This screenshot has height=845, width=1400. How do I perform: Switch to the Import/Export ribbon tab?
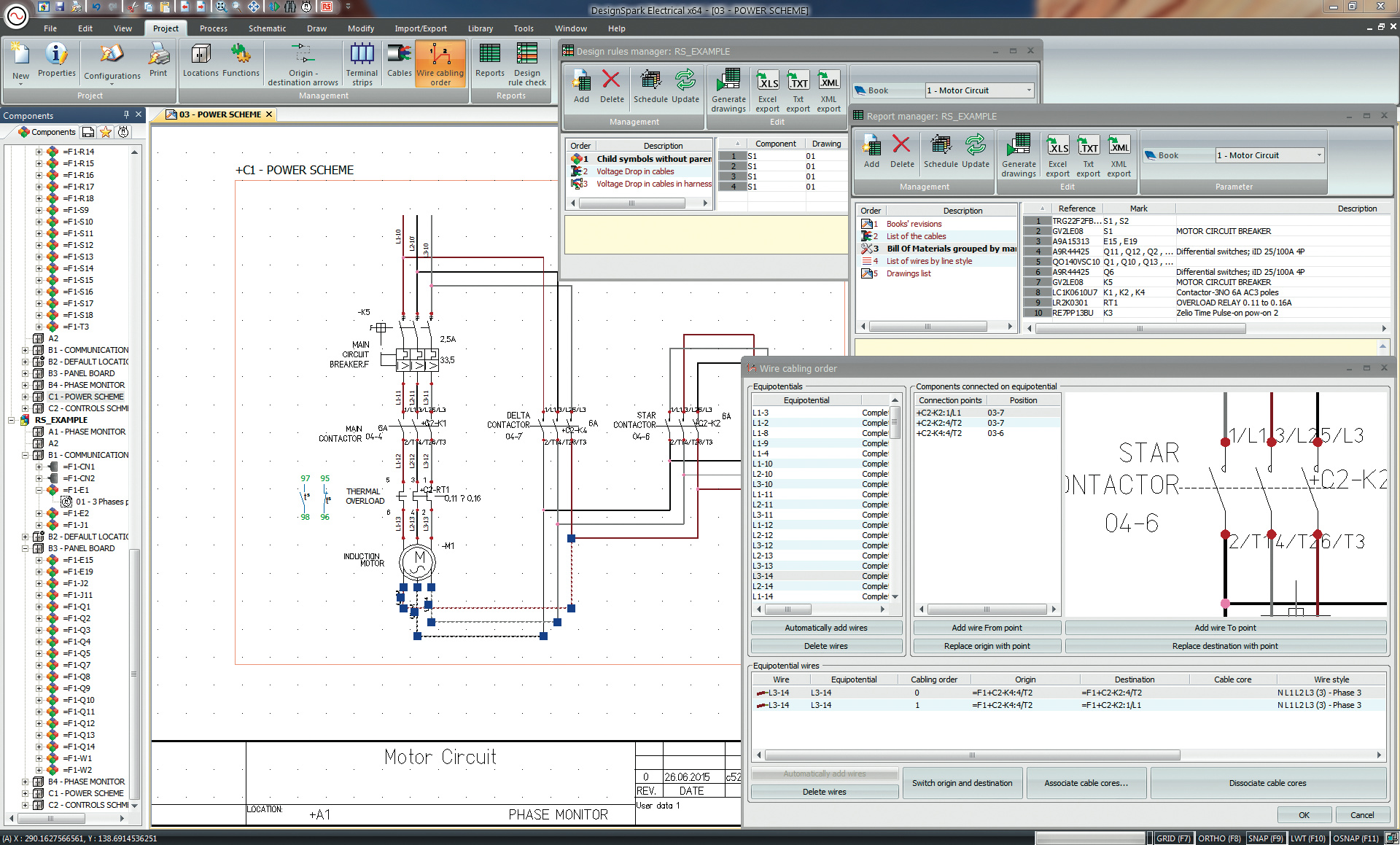coord(421,28)
